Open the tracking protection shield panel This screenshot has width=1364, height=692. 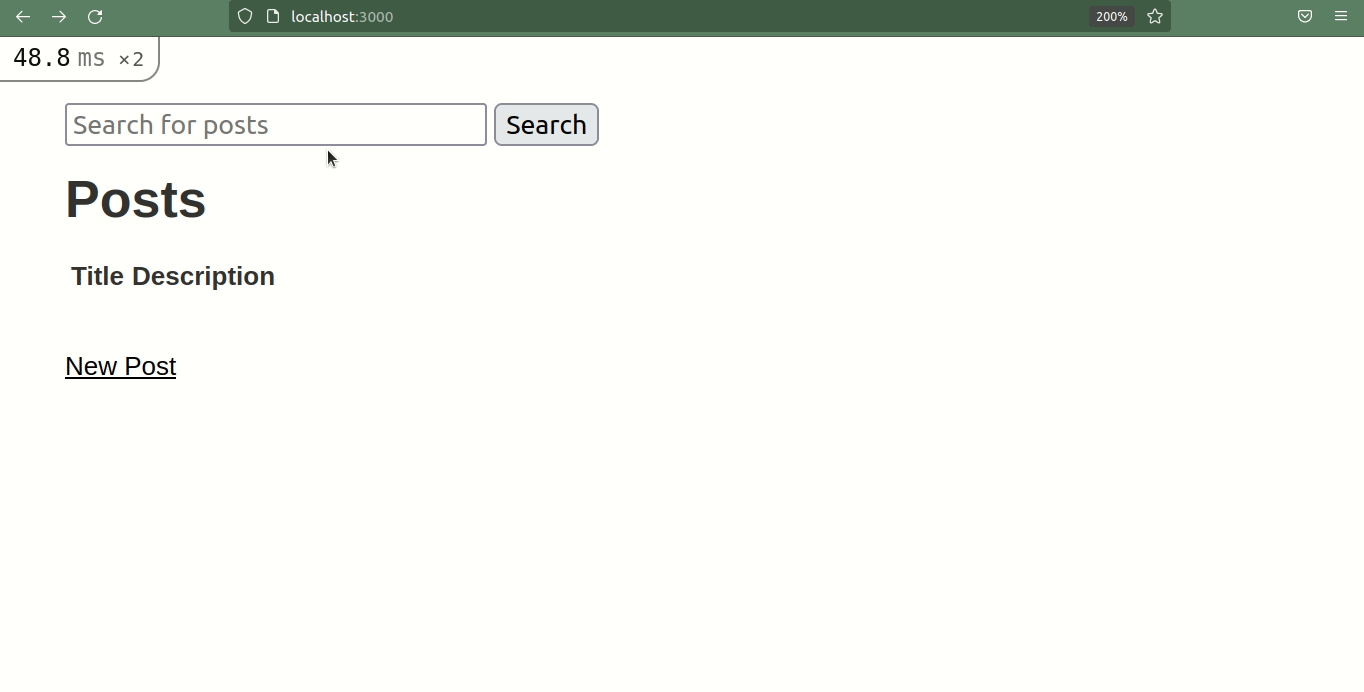(x=244, y=16)
